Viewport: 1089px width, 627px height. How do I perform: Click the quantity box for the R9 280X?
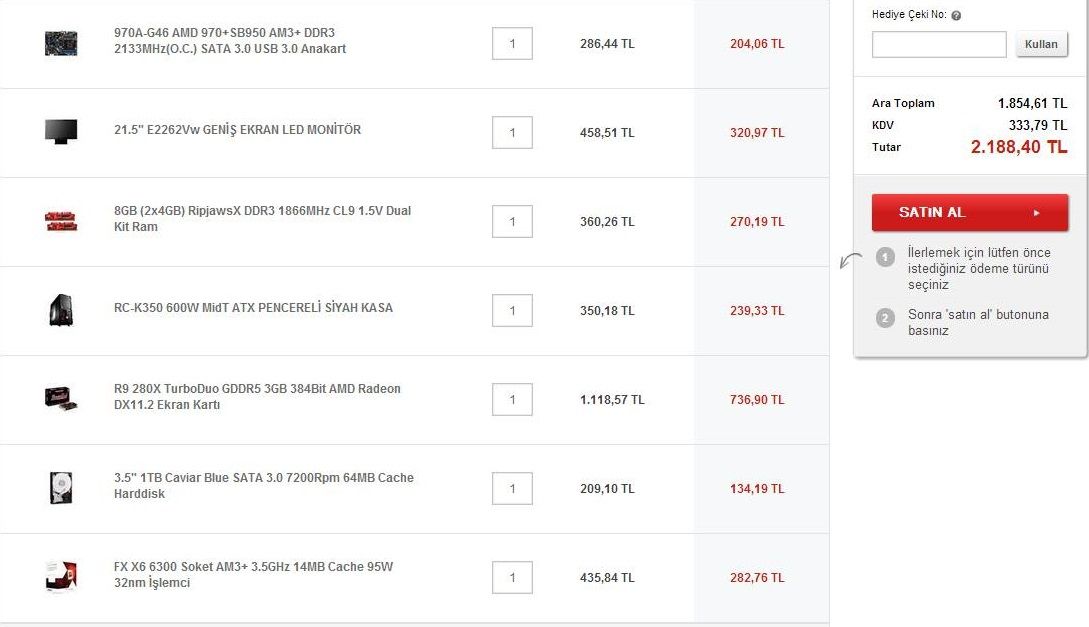[512, 400]
